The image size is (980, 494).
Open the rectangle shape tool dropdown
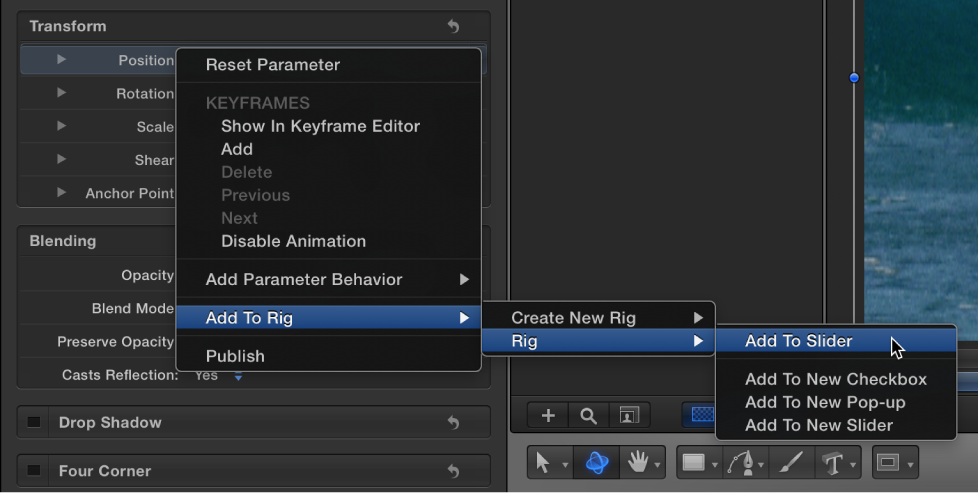point(714,465)
